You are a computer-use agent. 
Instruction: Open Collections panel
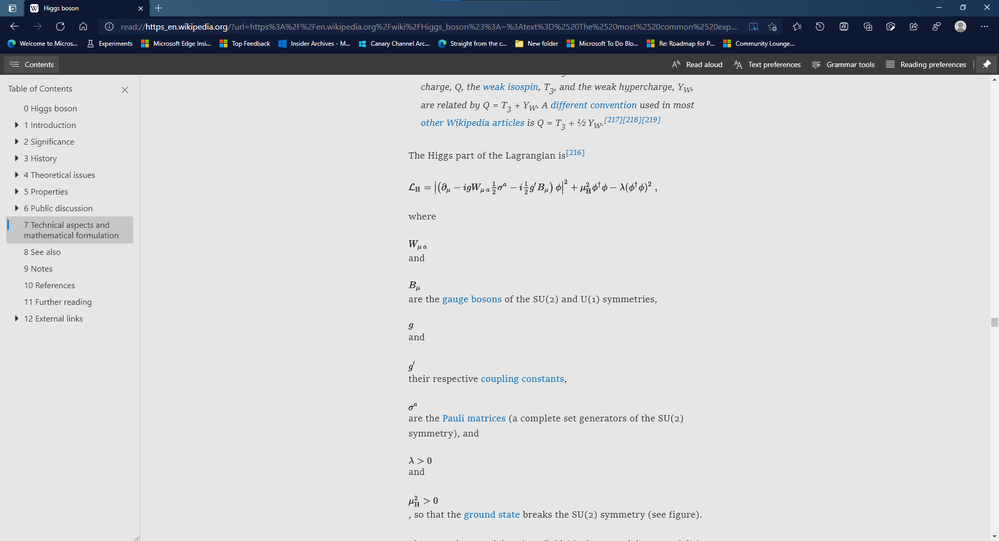pos(868,27)
